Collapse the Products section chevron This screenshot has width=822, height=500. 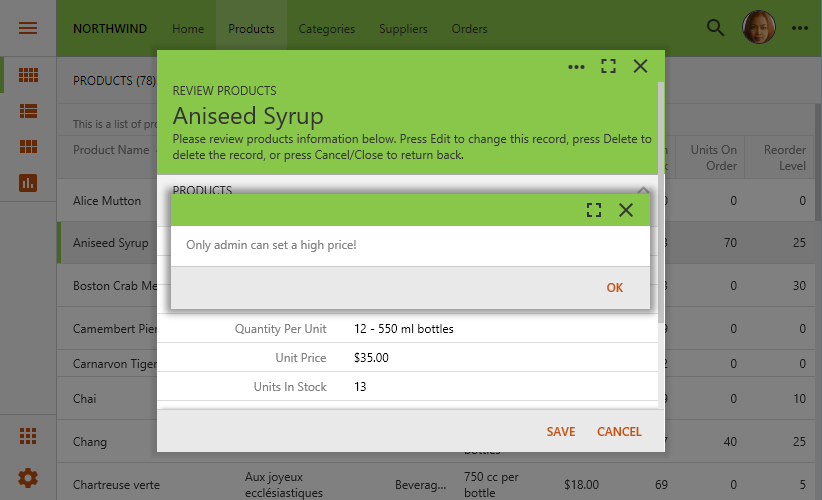click(643, 190)
